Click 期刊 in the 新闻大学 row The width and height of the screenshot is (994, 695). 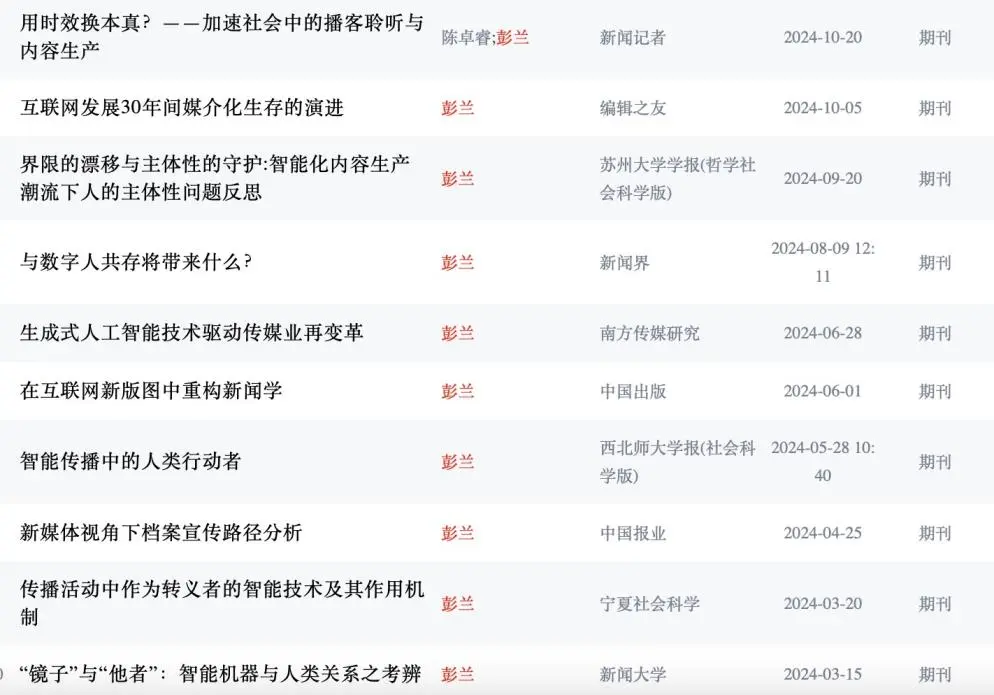point(935,674)
